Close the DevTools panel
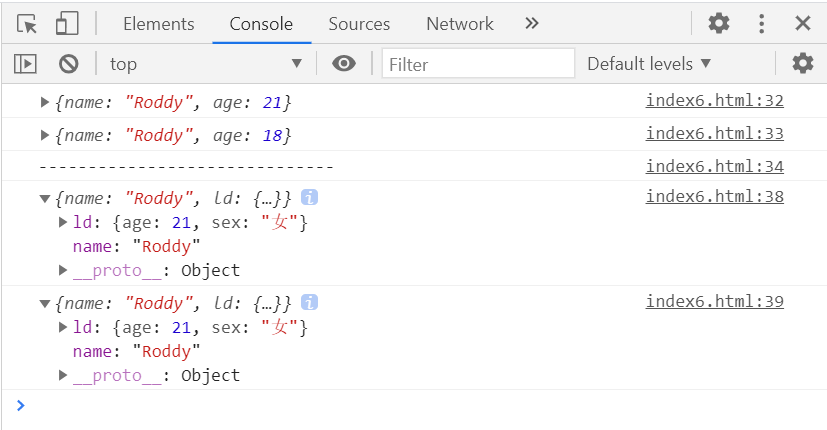This screenshot has height=430, width=827. [x=802, y=24]
